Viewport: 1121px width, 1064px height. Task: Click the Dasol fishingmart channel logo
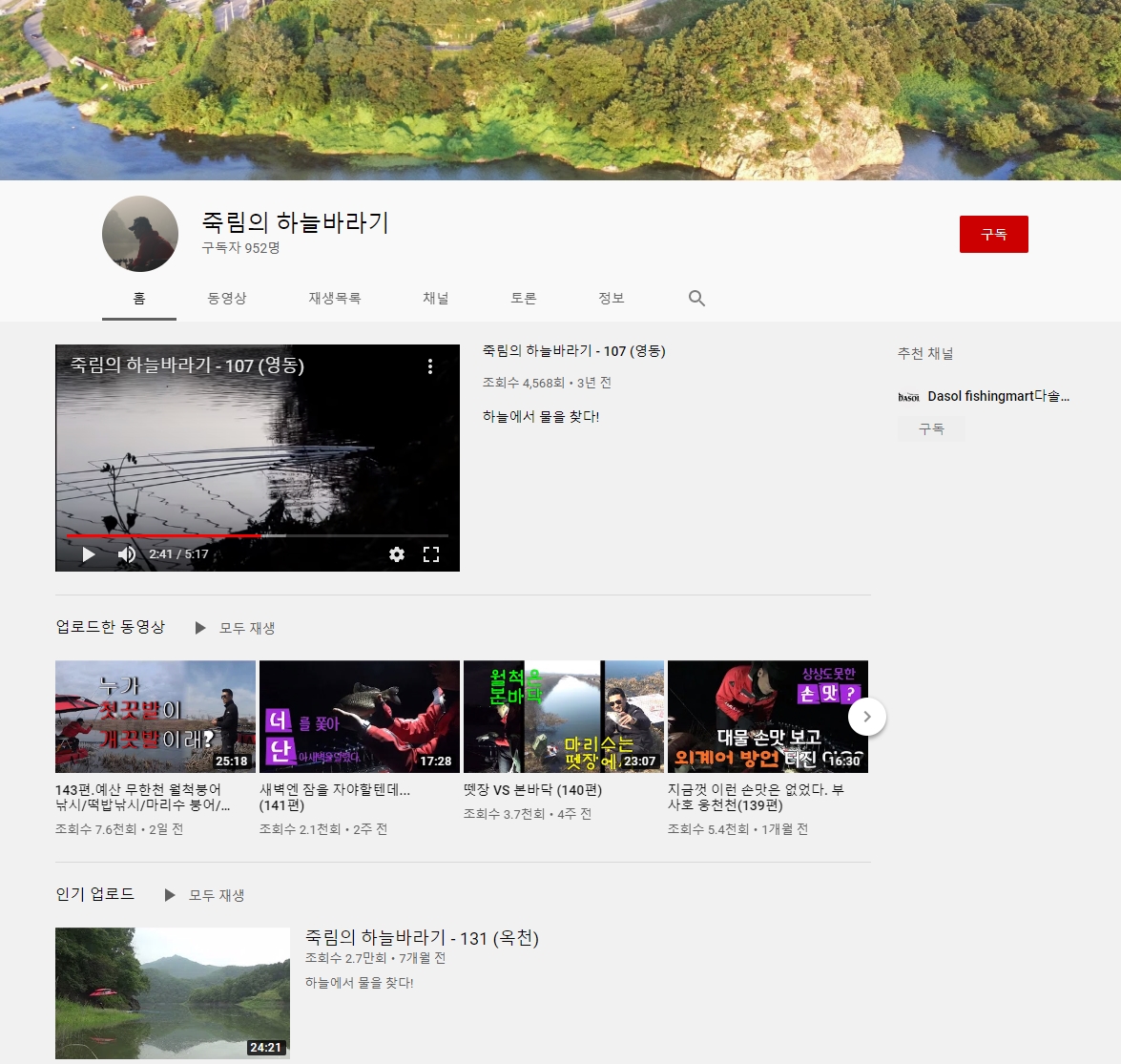coord(908,396)
